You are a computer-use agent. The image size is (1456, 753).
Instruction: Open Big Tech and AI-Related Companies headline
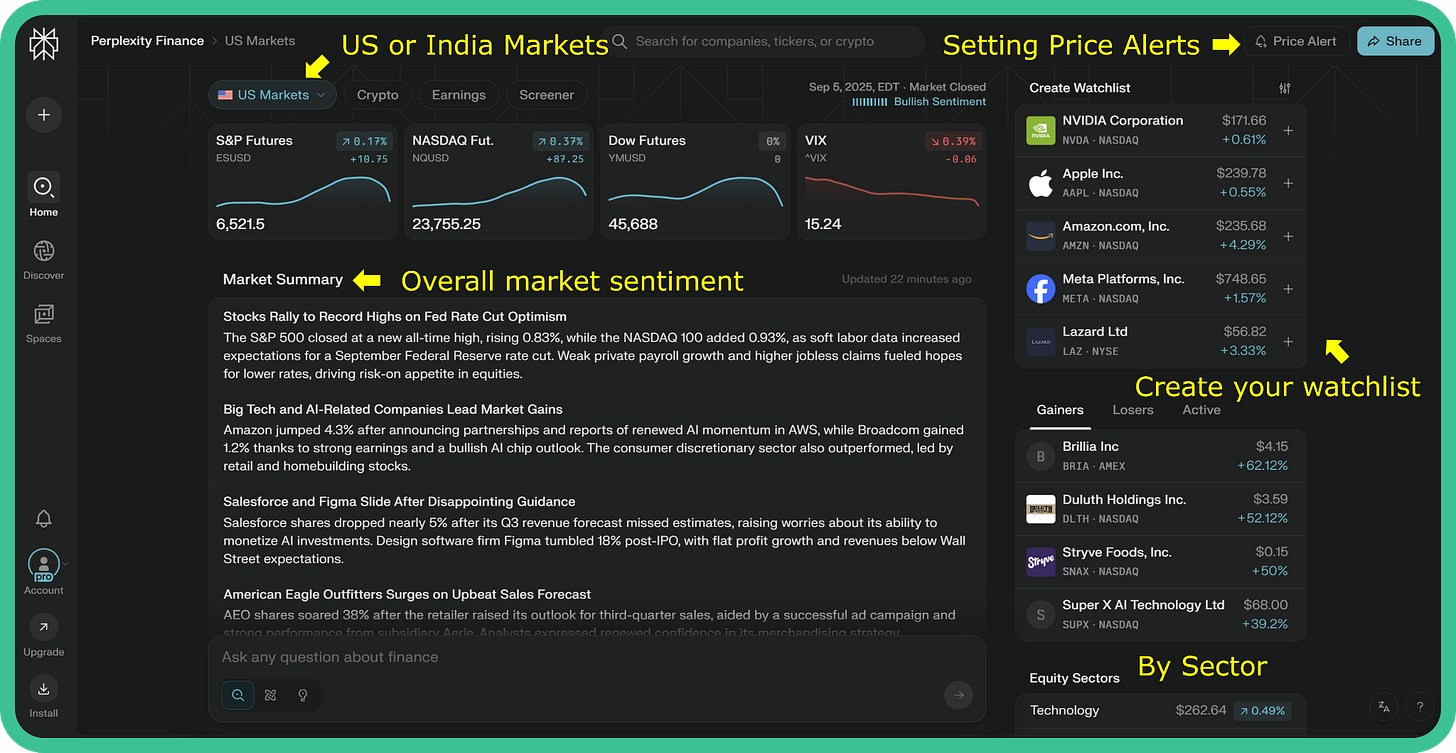[x=393, y=409]
